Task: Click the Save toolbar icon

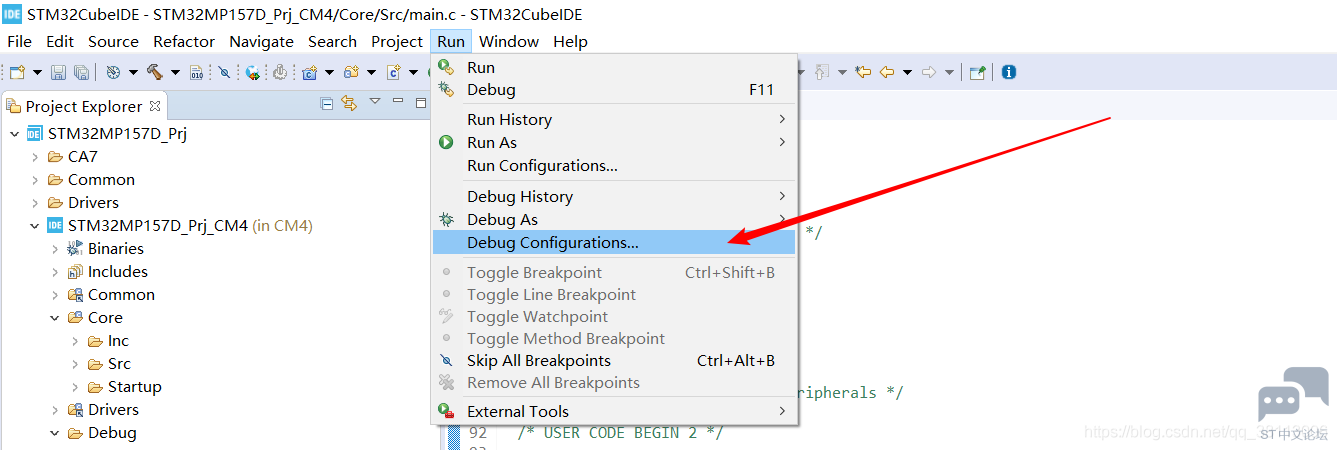Action: tap(58, 72)
